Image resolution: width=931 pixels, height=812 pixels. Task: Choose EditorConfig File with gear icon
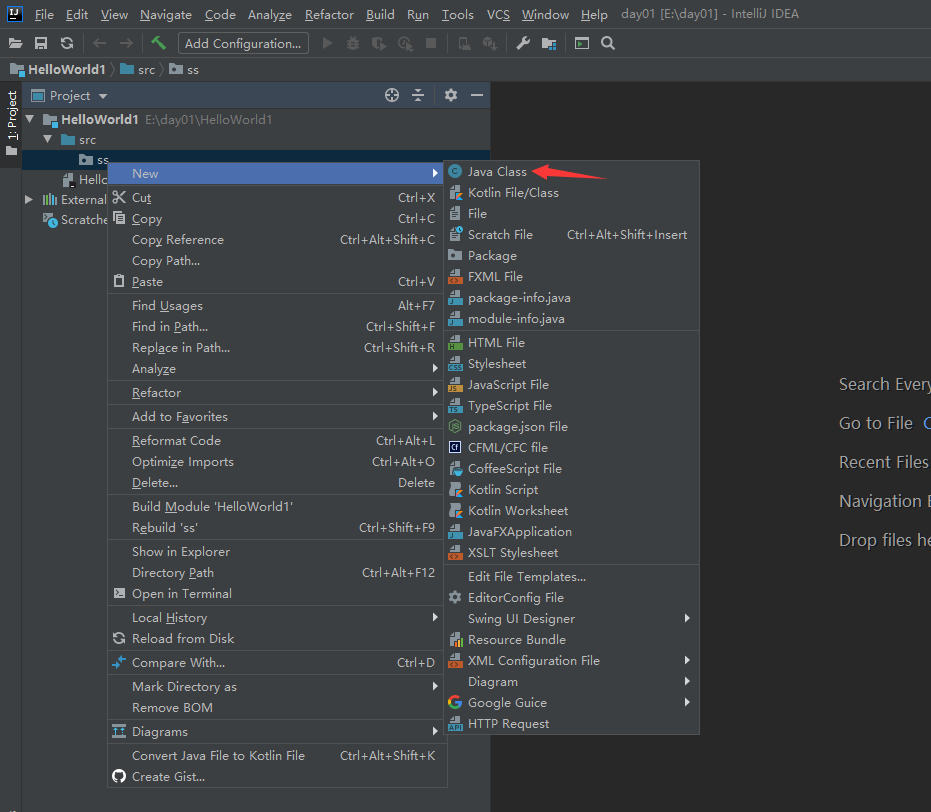[572, 598]
